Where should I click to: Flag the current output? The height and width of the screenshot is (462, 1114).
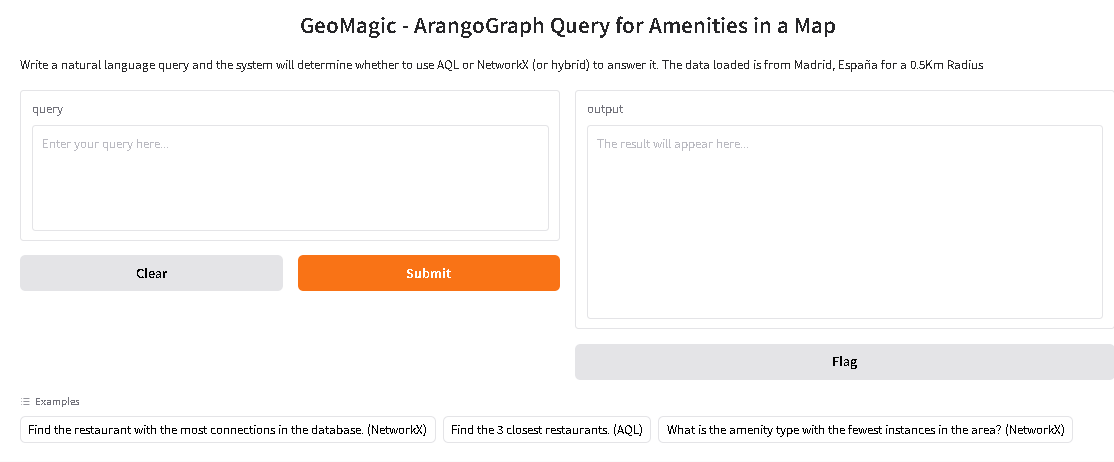click(x=844, y=362)
